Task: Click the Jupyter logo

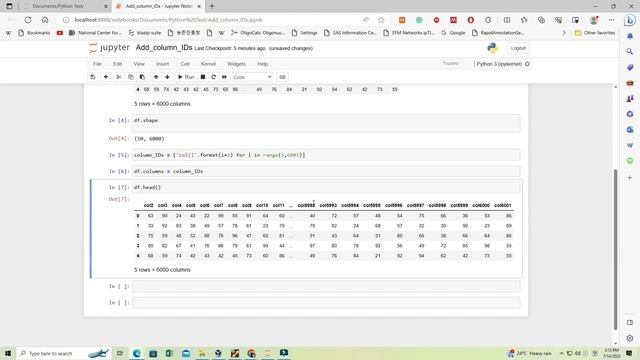Action: click(x=109, y=48)
